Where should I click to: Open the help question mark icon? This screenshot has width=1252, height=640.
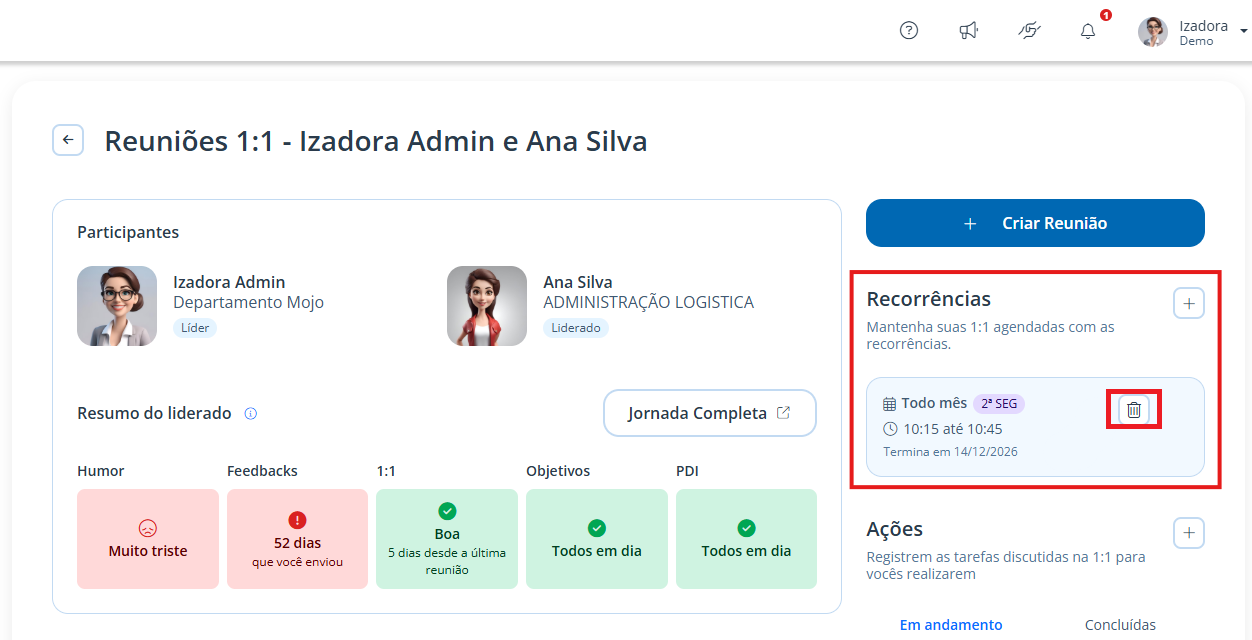(x=909, y=30)
